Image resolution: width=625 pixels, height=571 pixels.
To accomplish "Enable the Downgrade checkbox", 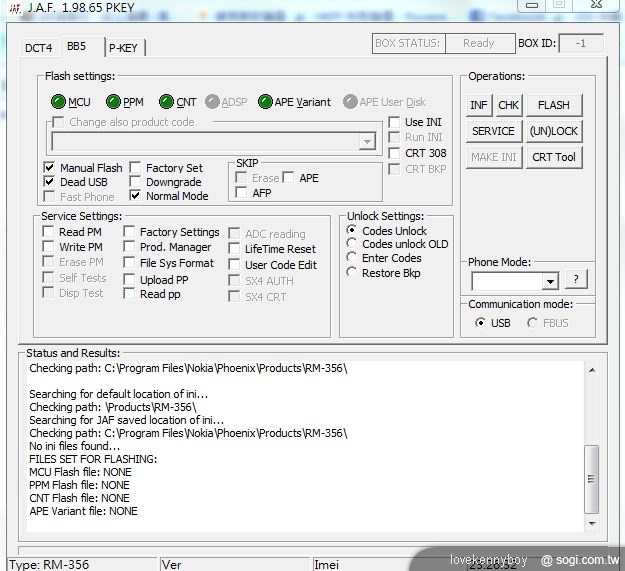I will (135, 181).
